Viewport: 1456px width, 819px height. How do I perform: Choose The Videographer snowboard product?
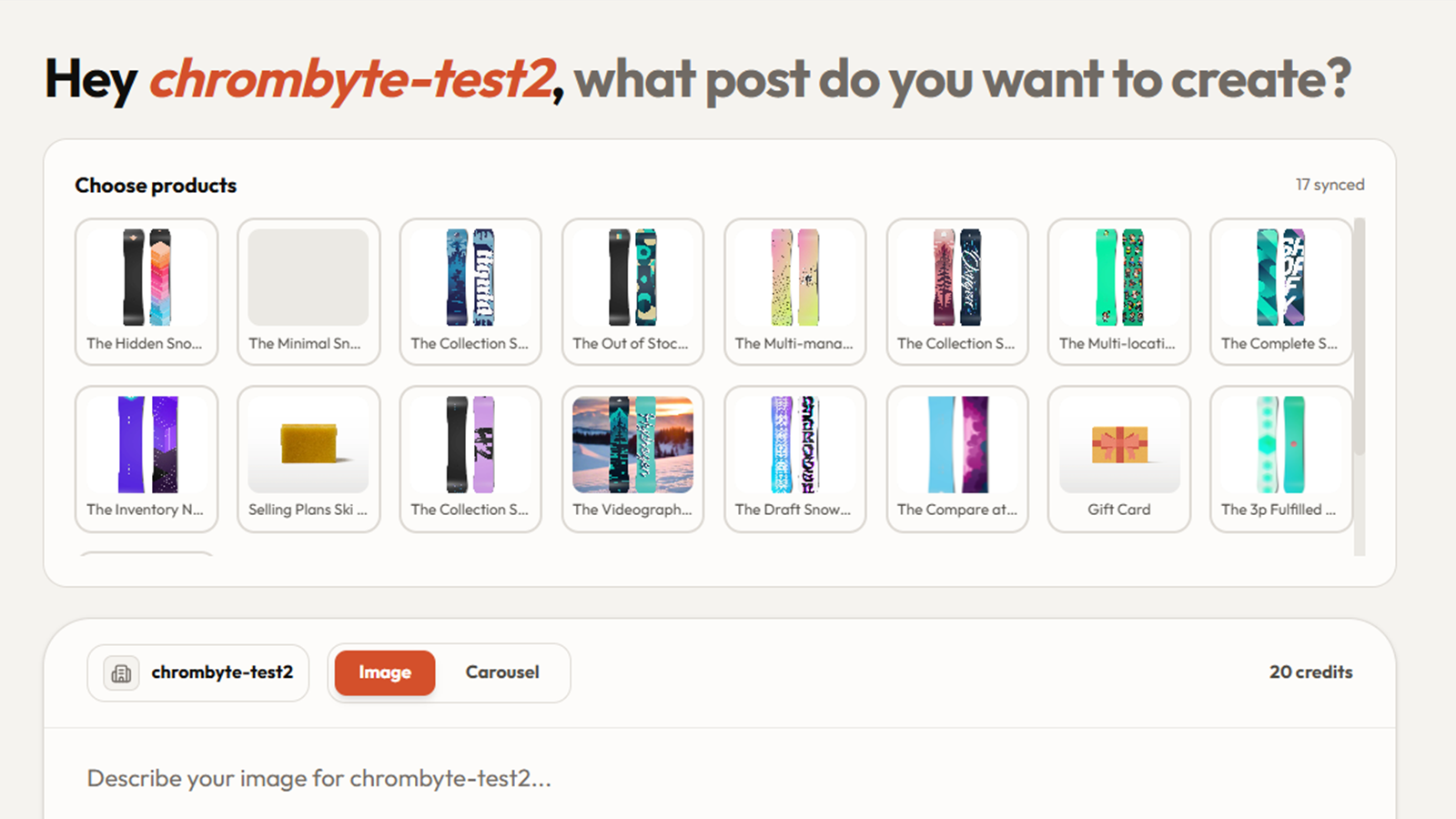[x=632, y=459]
